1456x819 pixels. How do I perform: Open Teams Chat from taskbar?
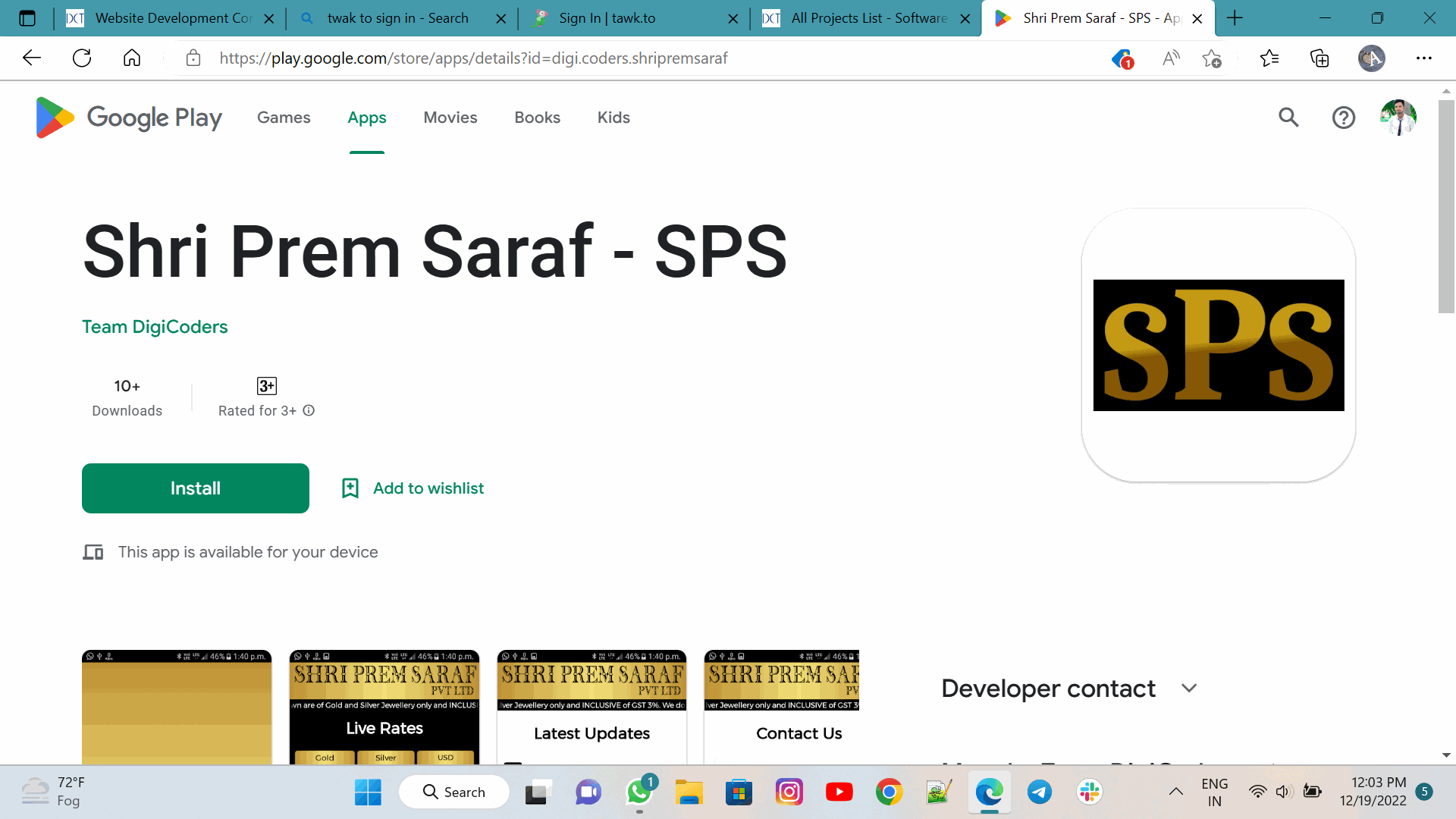[588, 792]
